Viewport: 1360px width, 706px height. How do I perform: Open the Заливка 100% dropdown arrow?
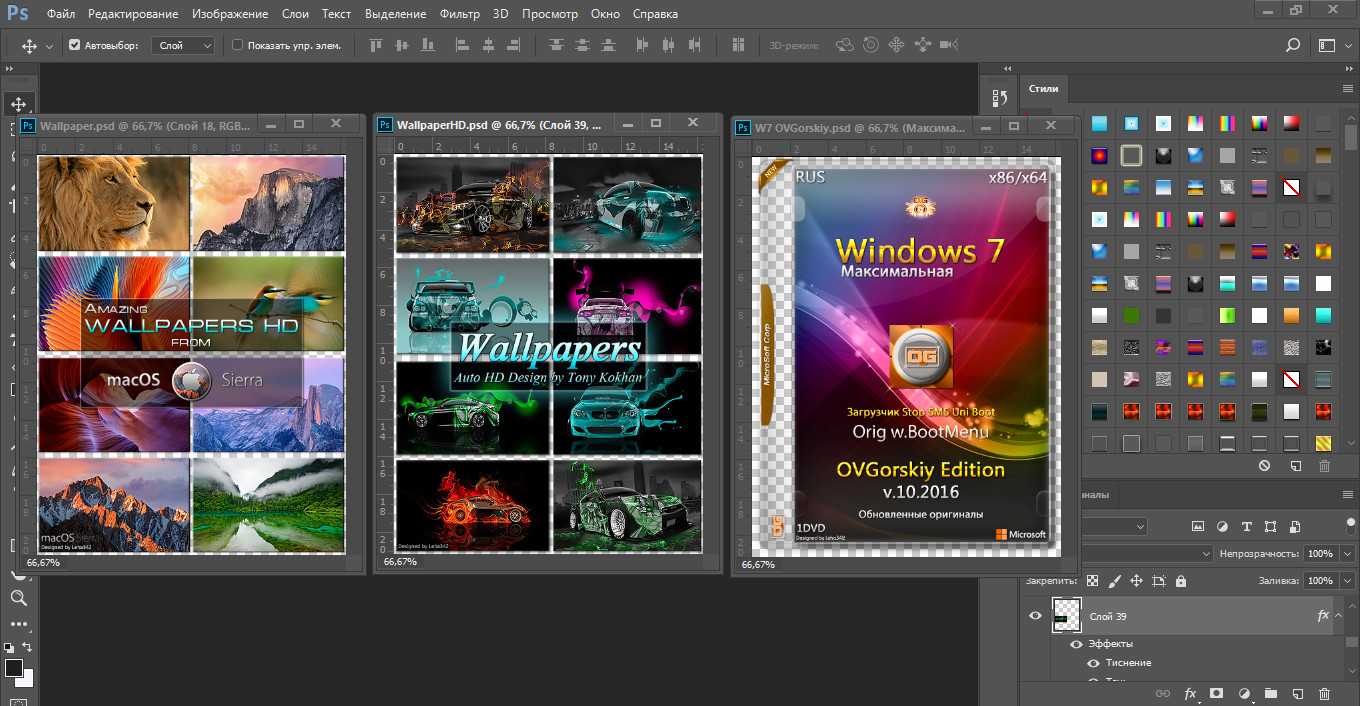1347,581
